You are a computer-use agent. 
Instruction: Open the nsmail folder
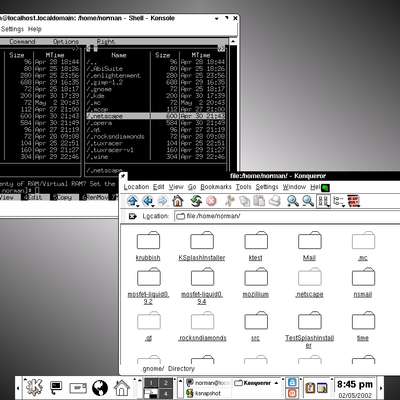pos(363,283)
